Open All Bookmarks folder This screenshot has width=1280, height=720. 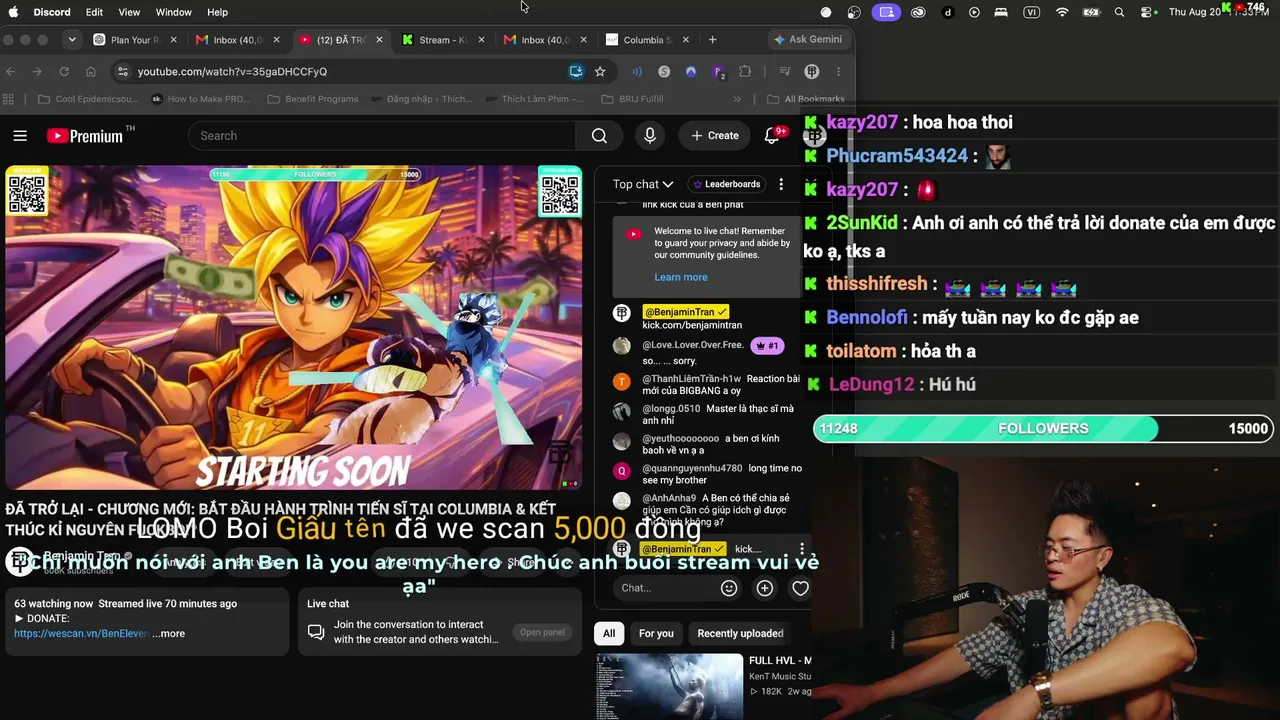(x=806, y=99)
